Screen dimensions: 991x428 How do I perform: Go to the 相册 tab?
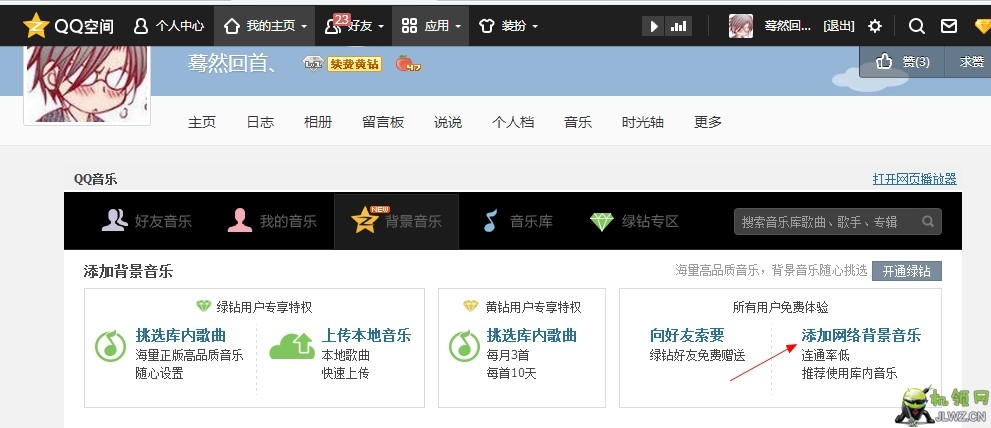[318, 122]
